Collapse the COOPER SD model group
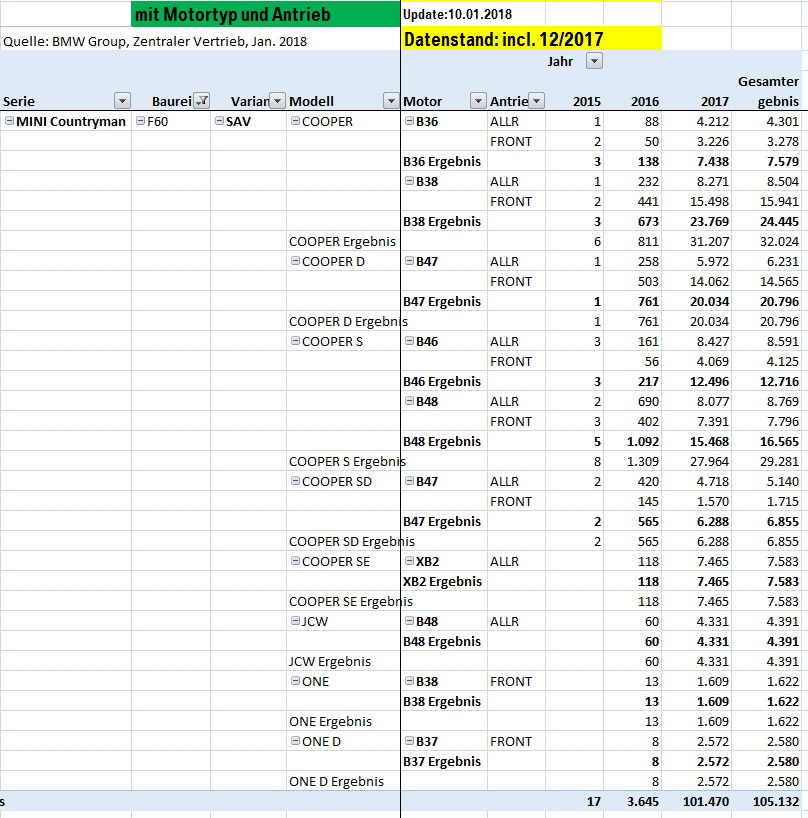The width and height of the screenshot is (808, 818). [x=295, y=481]
